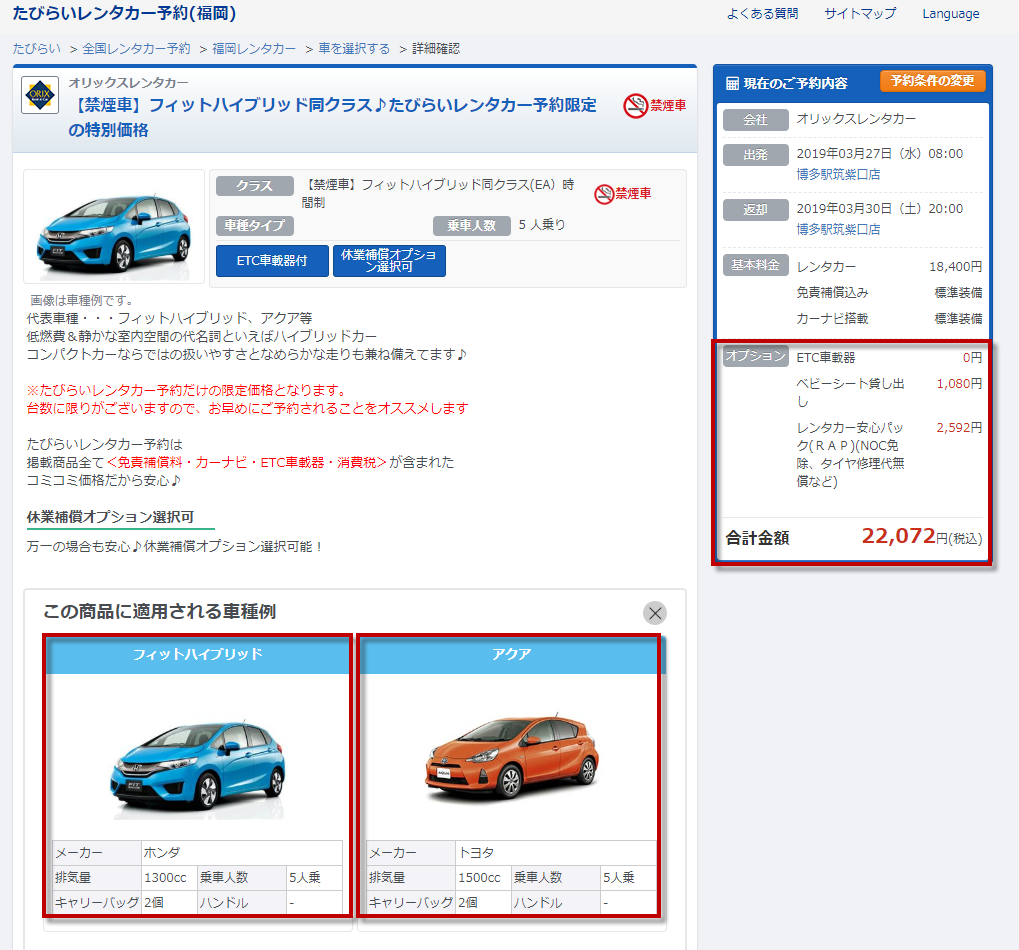This screenshot has height=950, width=1019.
Task: Open the サイトマップ link
Action: click(x=860, y=14)
